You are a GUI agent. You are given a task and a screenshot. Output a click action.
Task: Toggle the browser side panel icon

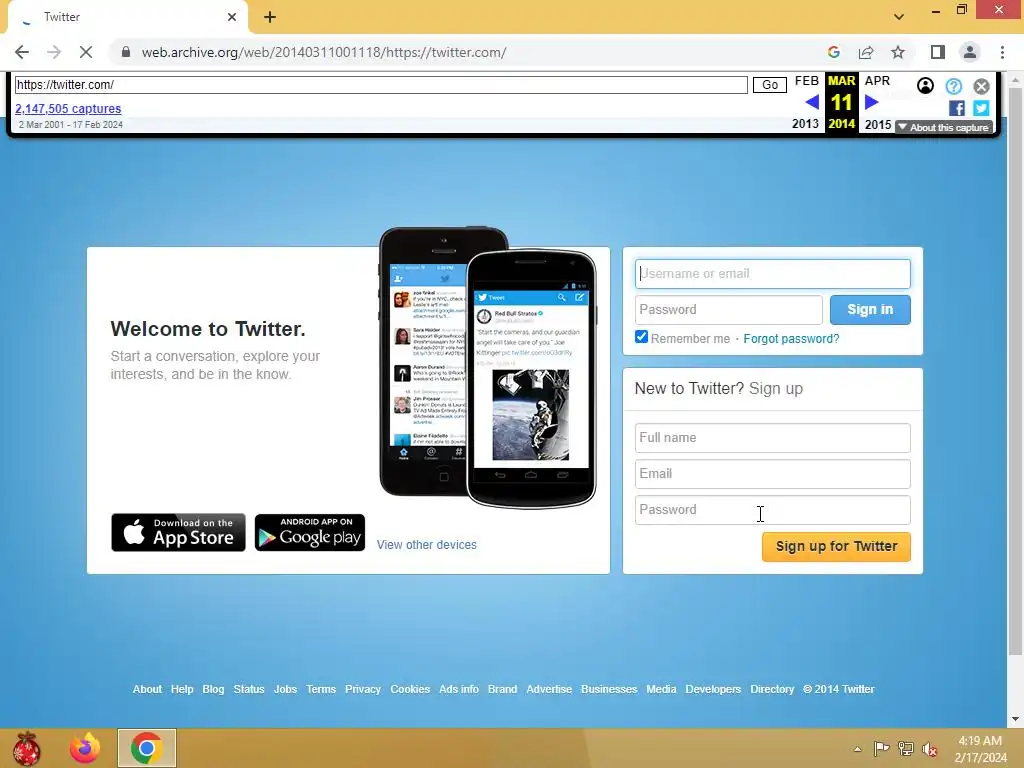coord(938,52)
